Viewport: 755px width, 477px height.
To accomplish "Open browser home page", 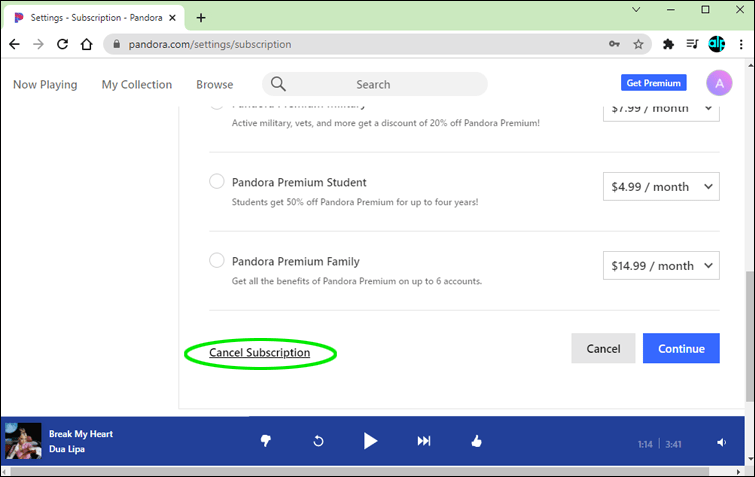I will click(87, 44).
